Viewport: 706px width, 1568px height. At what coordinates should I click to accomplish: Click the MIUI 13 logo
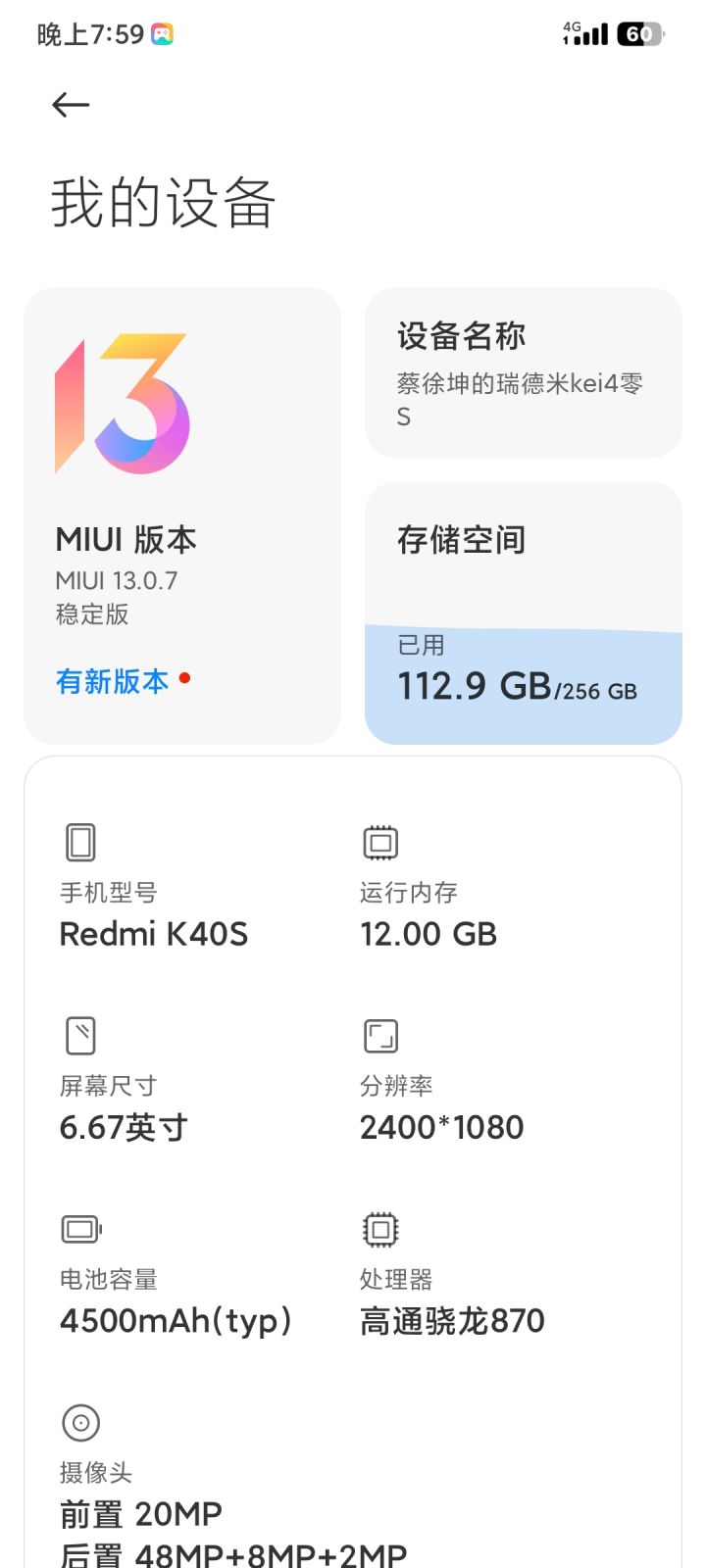(x=123, y=404)
